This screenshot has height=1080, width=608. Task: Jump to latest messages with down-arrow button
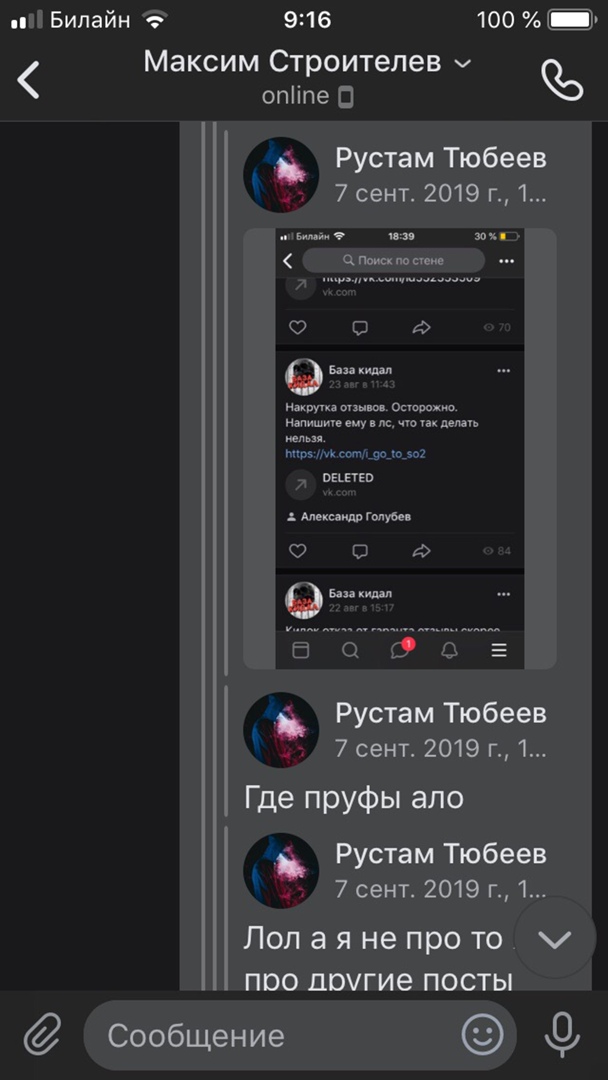point(555,938)
